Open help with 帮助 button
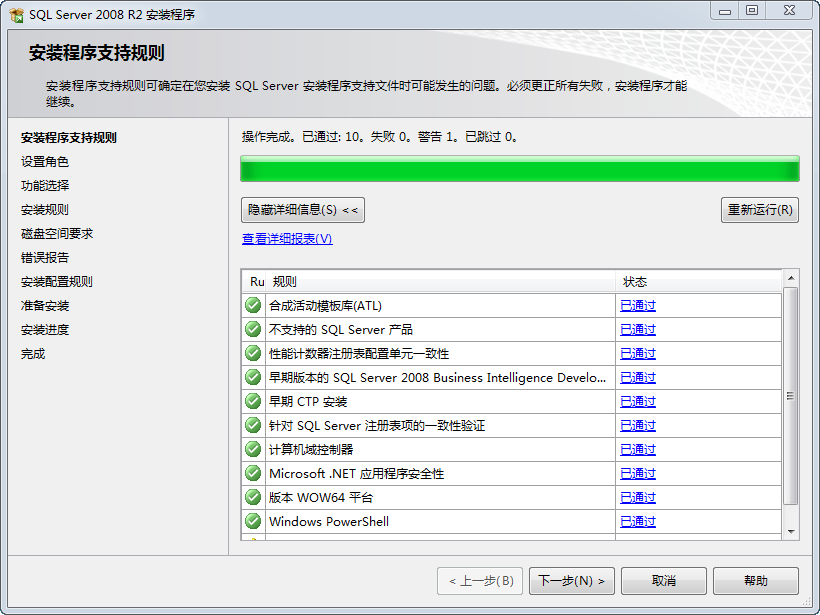 [756, 581]
